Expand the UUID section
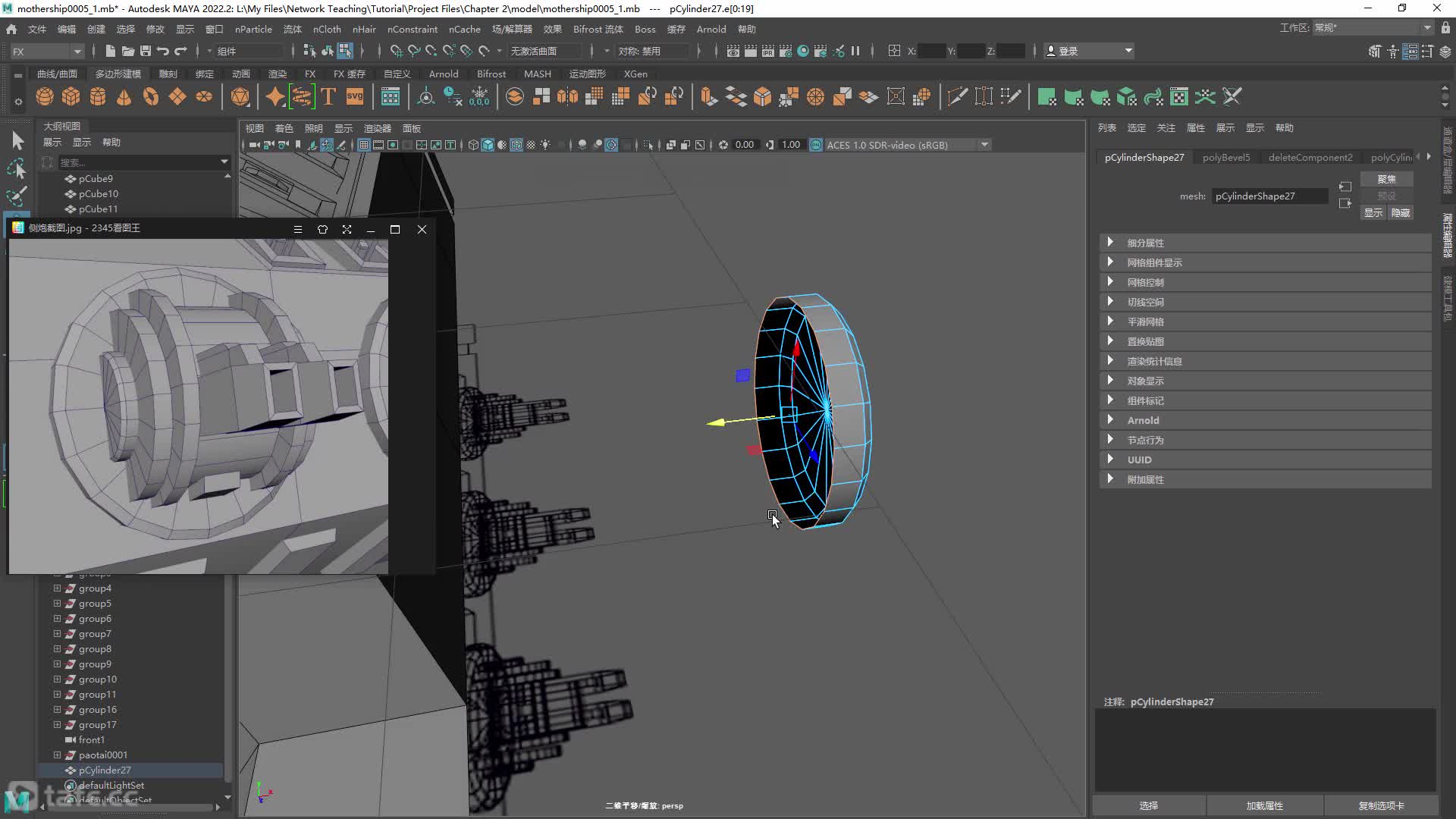1456x819 pixels. [1265, 460]
